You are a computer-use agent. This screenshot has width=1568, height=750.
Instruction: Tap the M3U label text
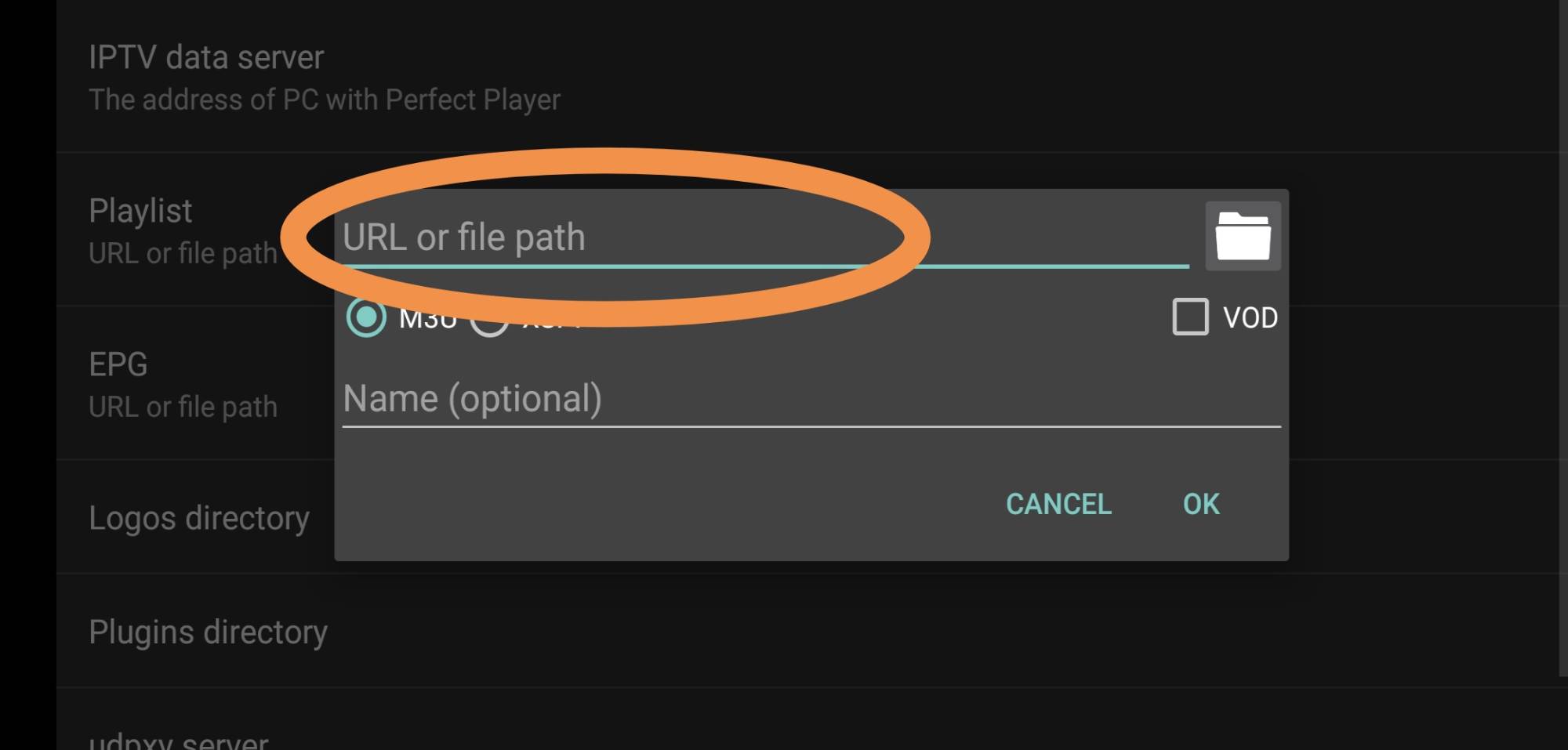tap(428, 321)
